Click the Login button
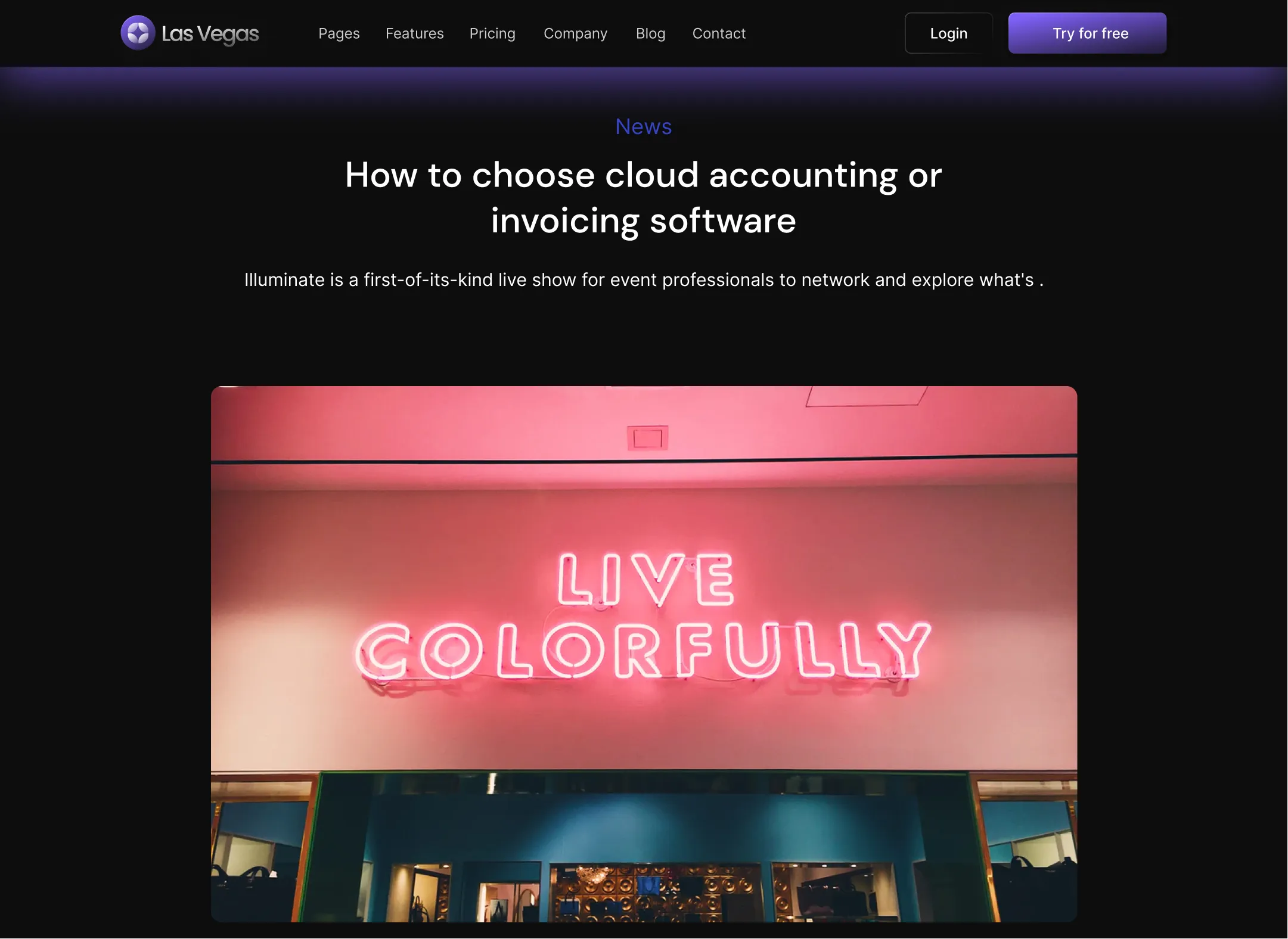The image size is (1288, 939). [948, 33]
